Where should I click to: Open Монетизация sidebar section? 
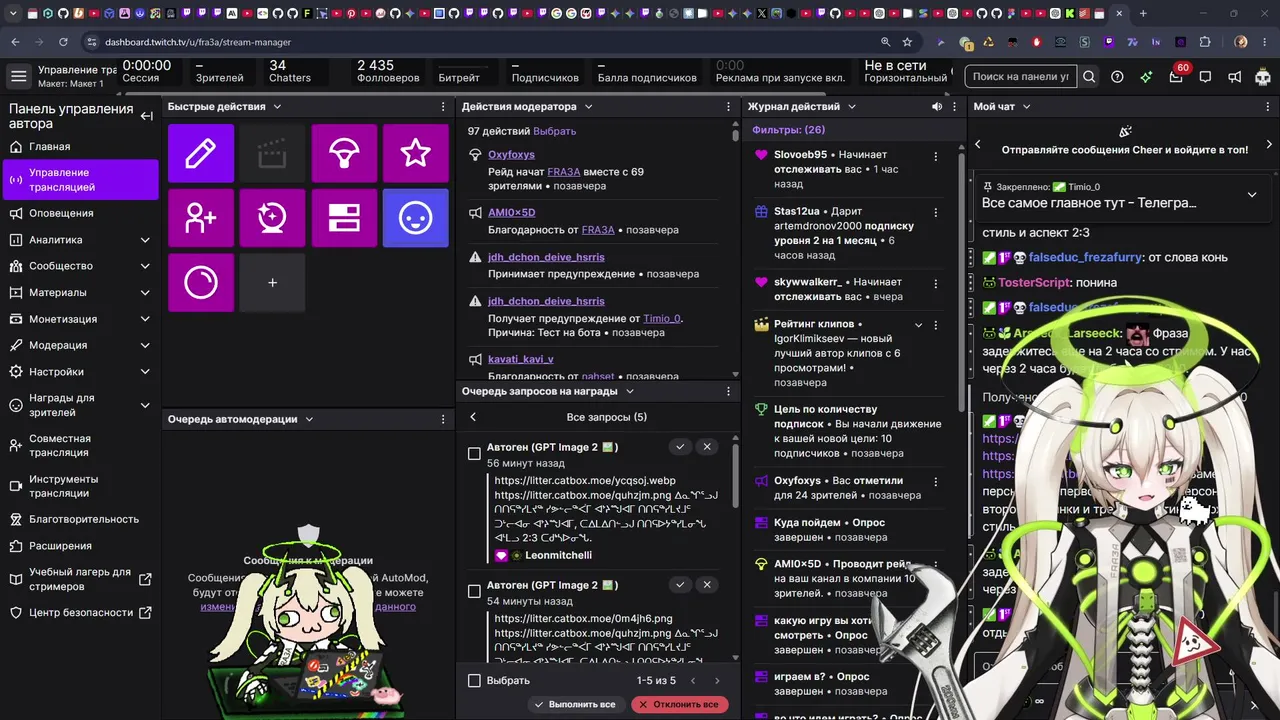pos(80,319)
